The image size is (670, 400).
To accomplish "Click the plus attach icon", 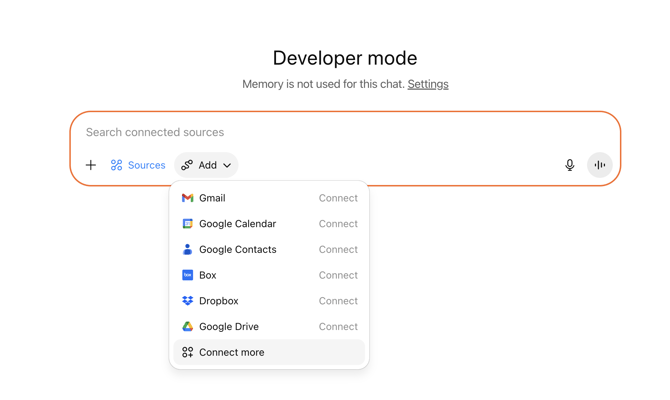I will pos(91,165).
